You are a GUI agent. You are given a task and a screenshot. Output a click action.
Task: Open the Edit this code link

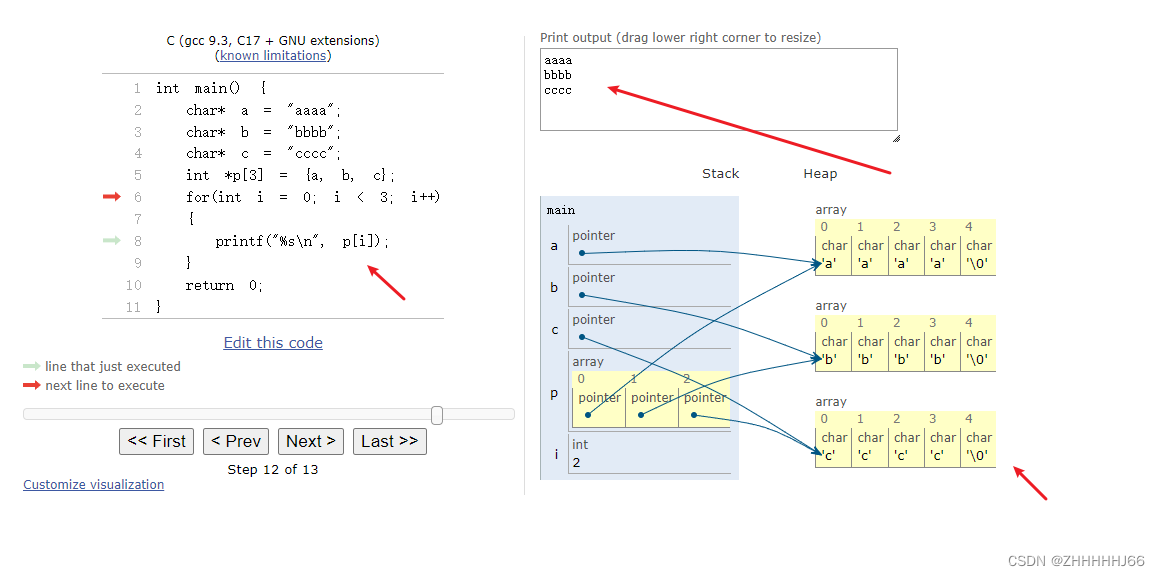273,342
